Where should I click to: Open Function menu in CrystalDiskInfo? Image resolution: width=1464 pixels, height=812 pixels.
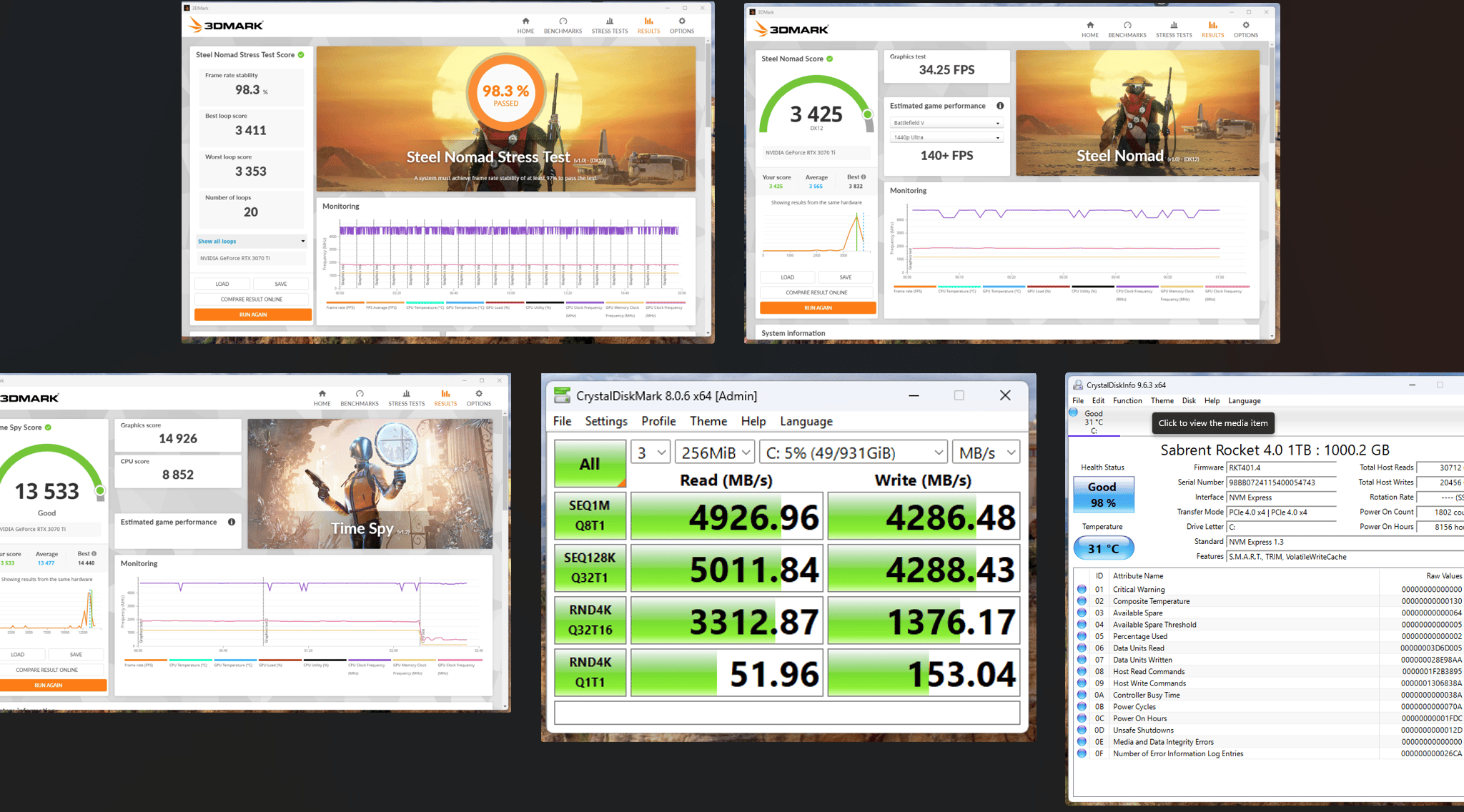[1127, 401]
